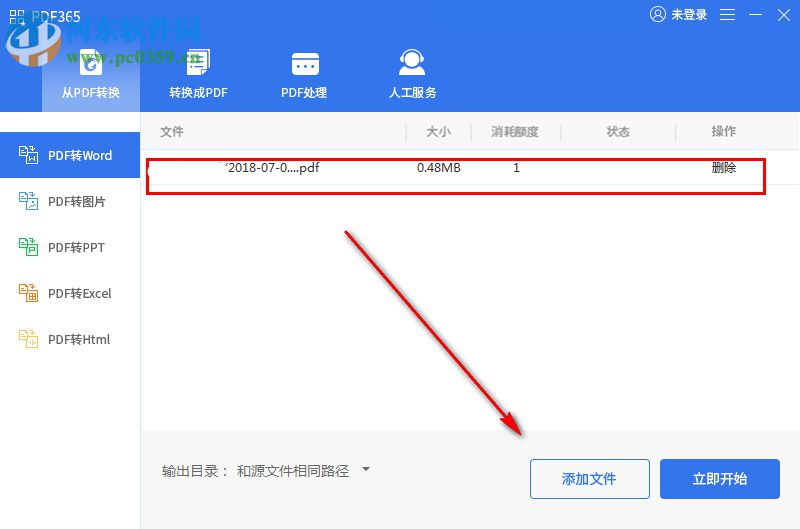The height and width of the screenshot is (529, 800).
Task: Select PDF转Excel in the sidebar
Action: point(70,293)
